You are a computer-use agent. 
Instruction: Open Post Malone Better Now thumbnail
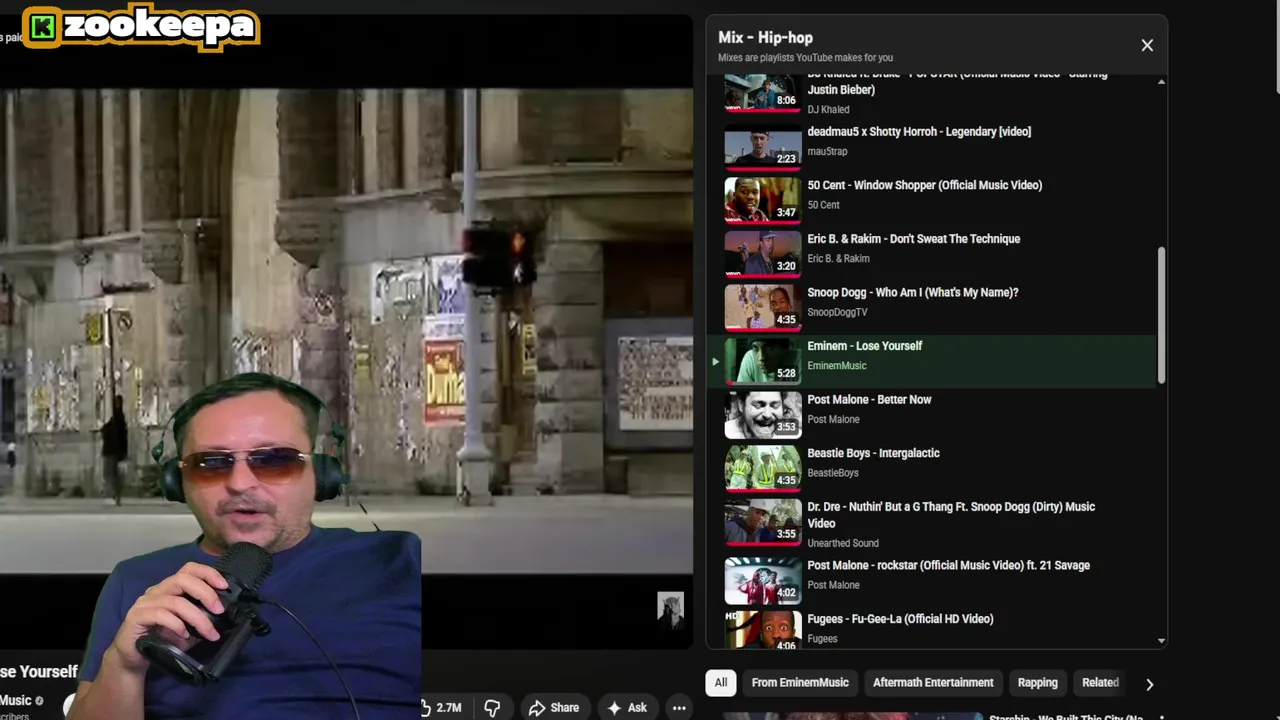point(763,414)
